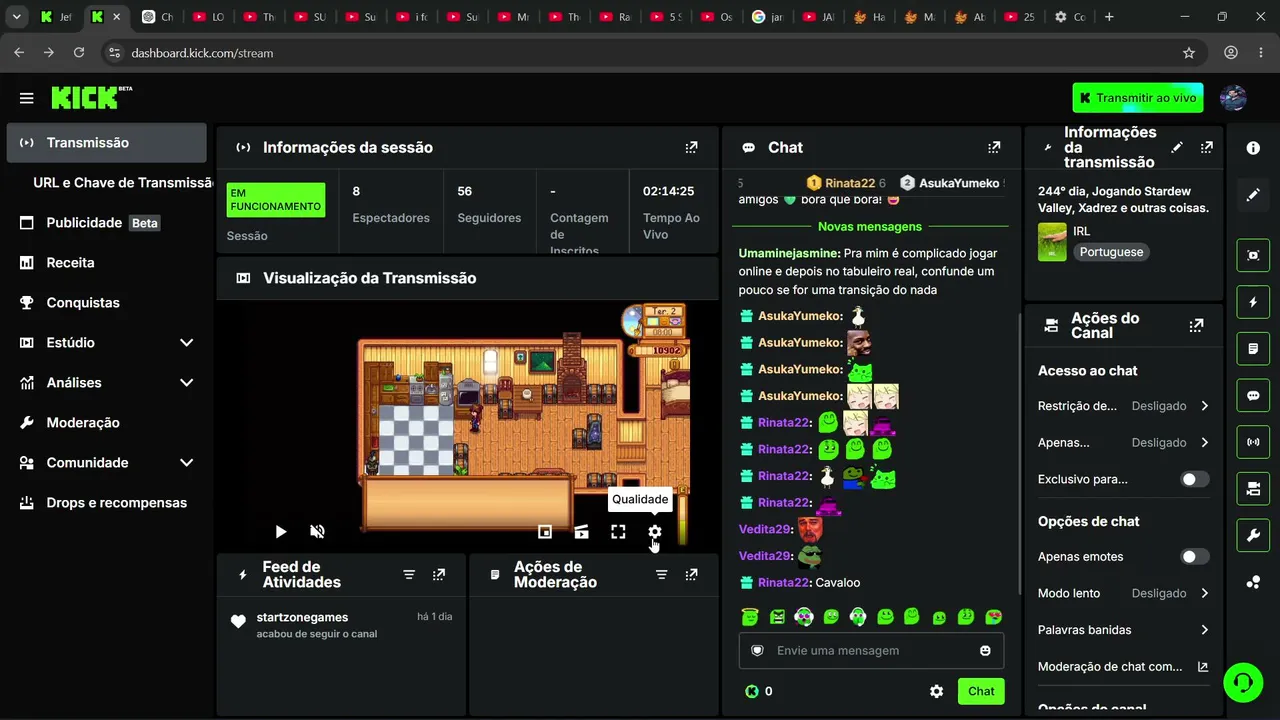Open the Qualidade settings gear on preview
The image size is (1280, 720).
click(x=655, y=532)
